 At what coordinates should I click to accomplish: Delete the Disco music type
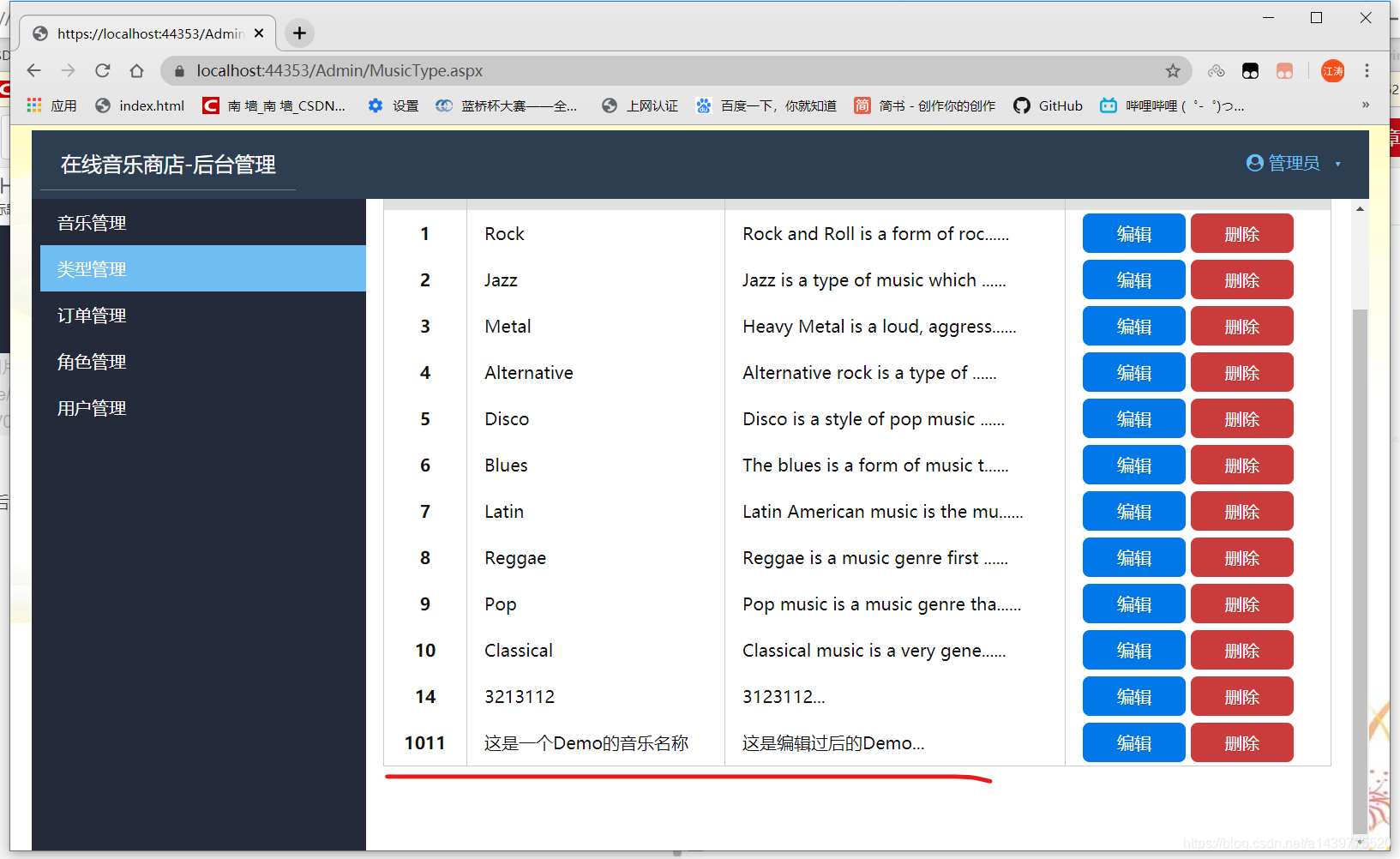click(1242, 419)
